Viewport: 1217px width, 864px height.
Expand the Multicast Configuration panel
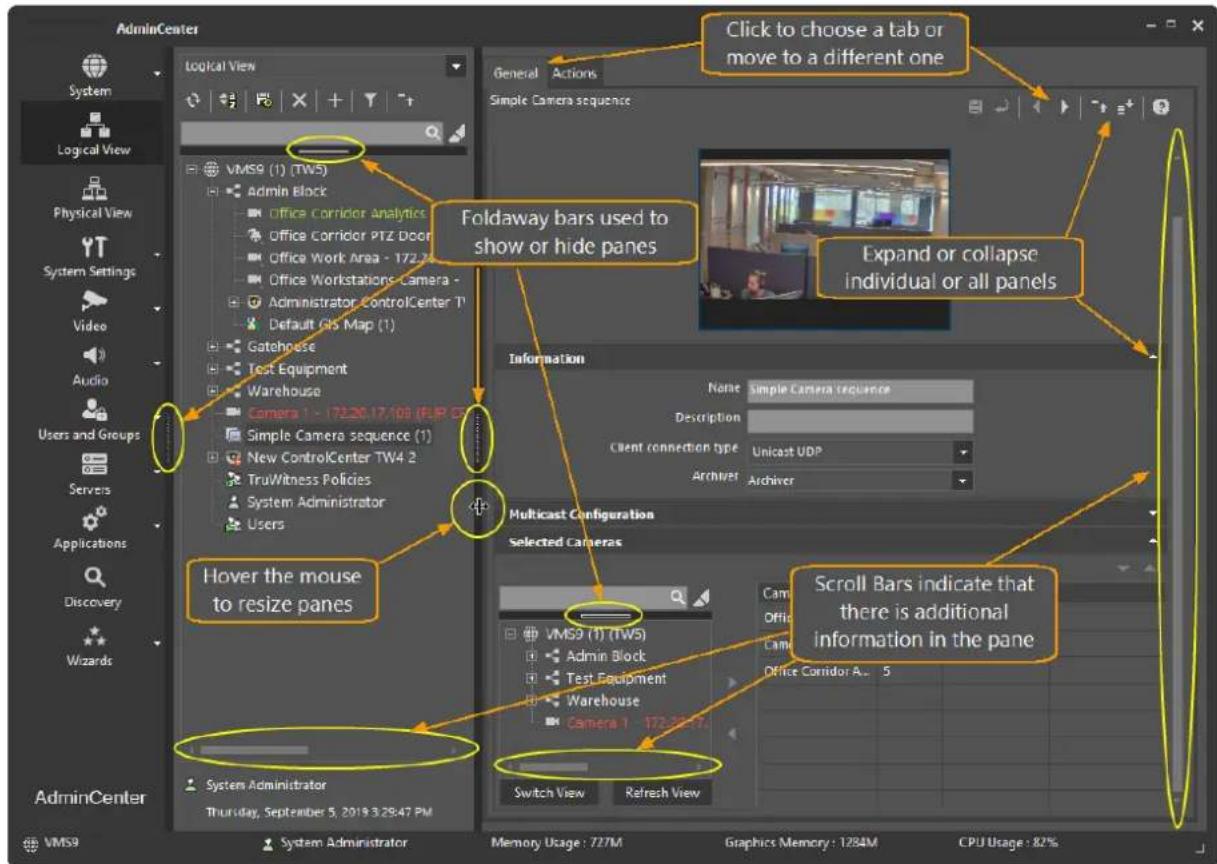pyautogui.click(x=1155, y=514)
